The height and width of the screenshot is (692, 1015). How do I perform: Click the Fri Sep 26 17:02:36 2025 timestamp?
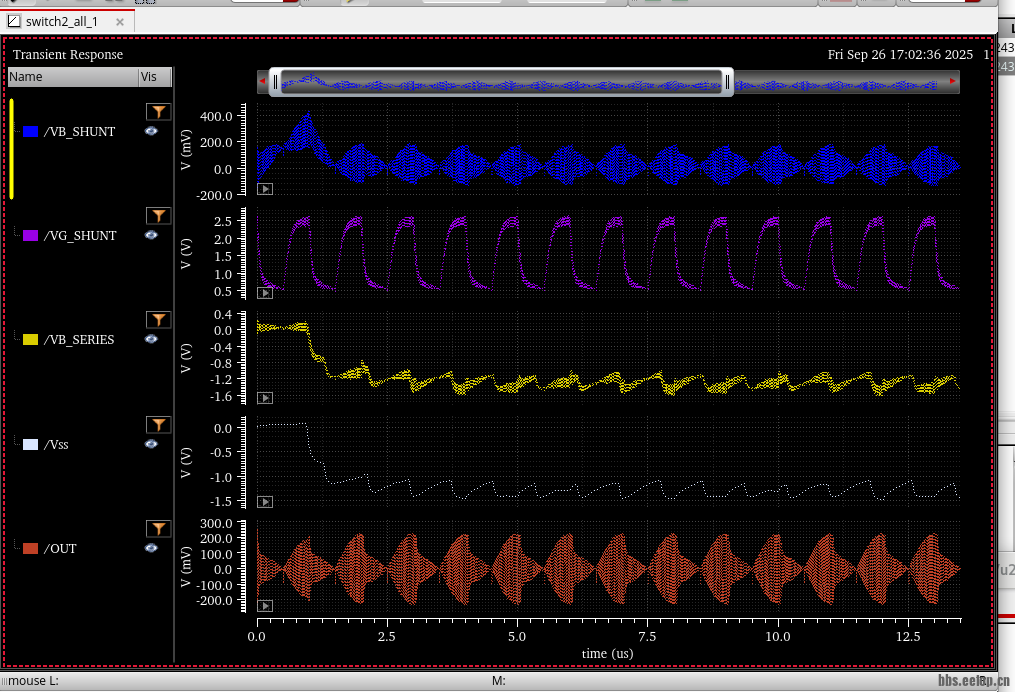coord(900,55)
